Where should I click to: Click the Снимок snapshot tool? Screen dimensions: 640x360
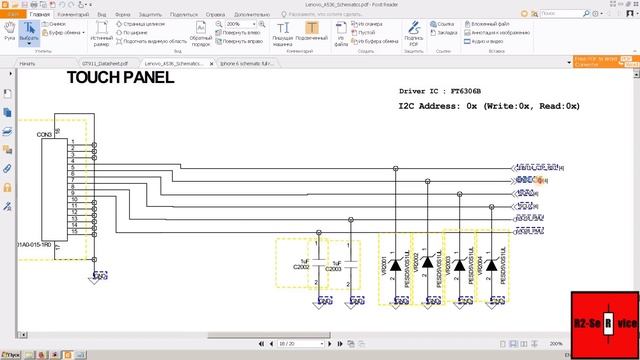tap(54, 24)
